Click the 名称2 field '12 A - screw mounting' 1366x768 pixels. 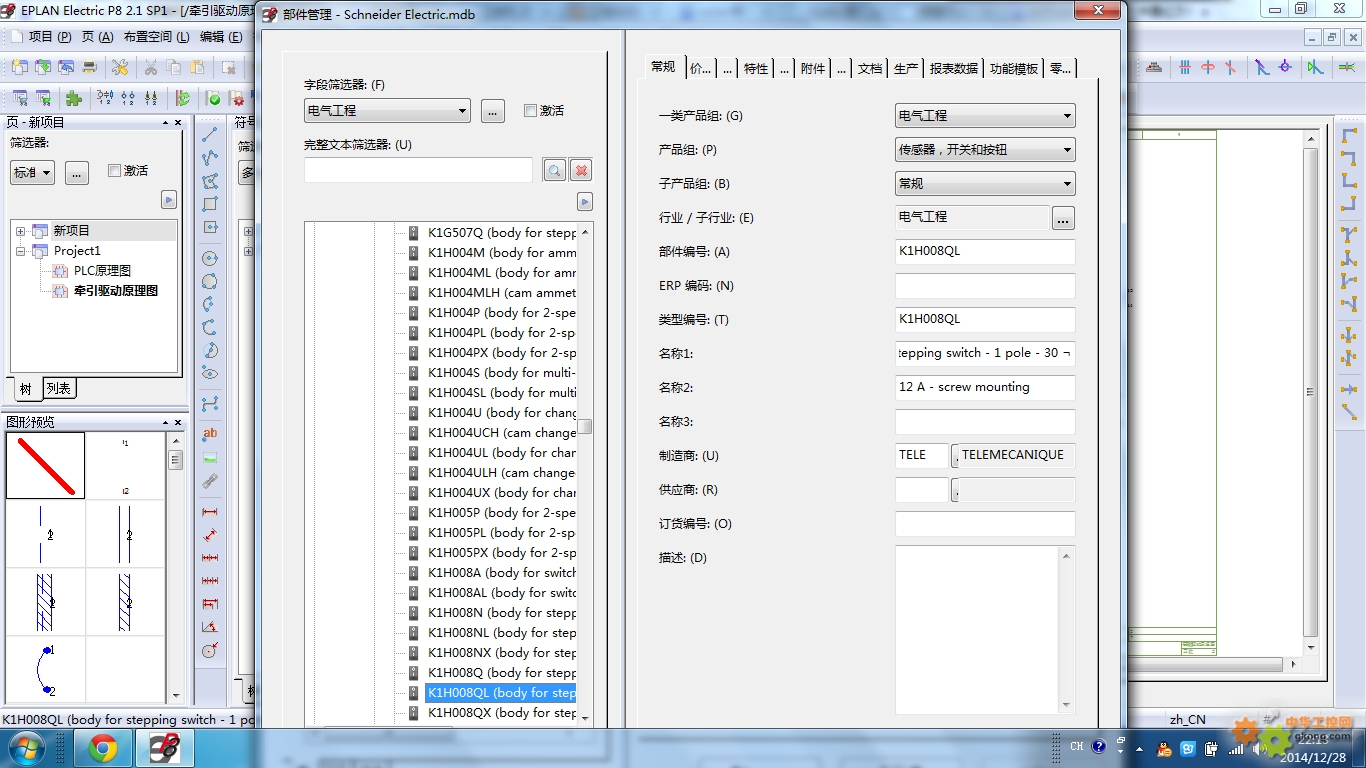[985, 388]
